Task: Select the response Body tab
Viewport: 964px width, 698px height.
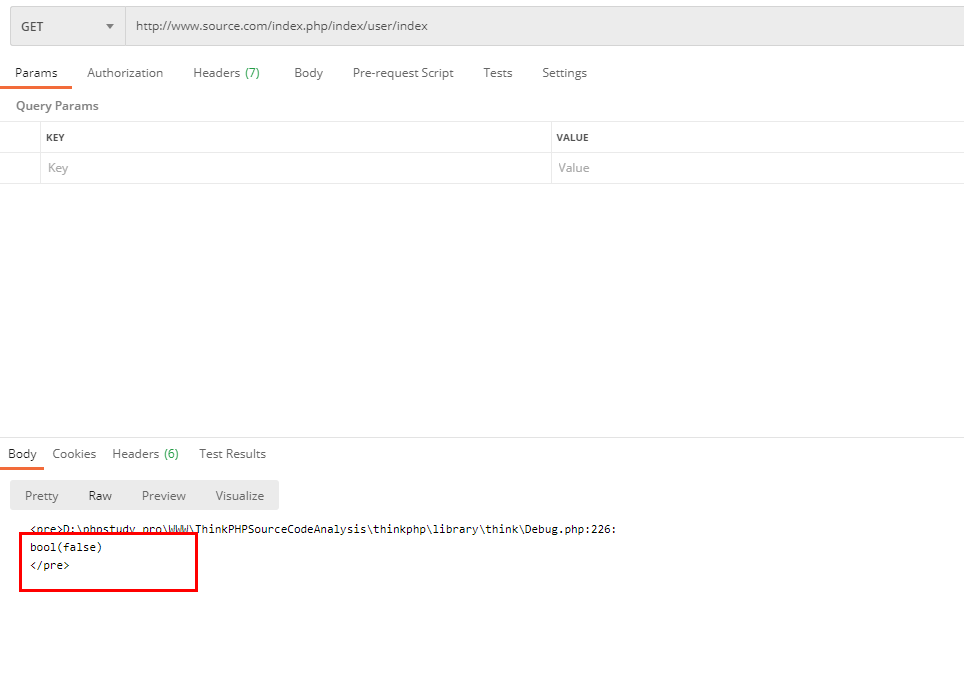Action: click(x=22, y=454)
